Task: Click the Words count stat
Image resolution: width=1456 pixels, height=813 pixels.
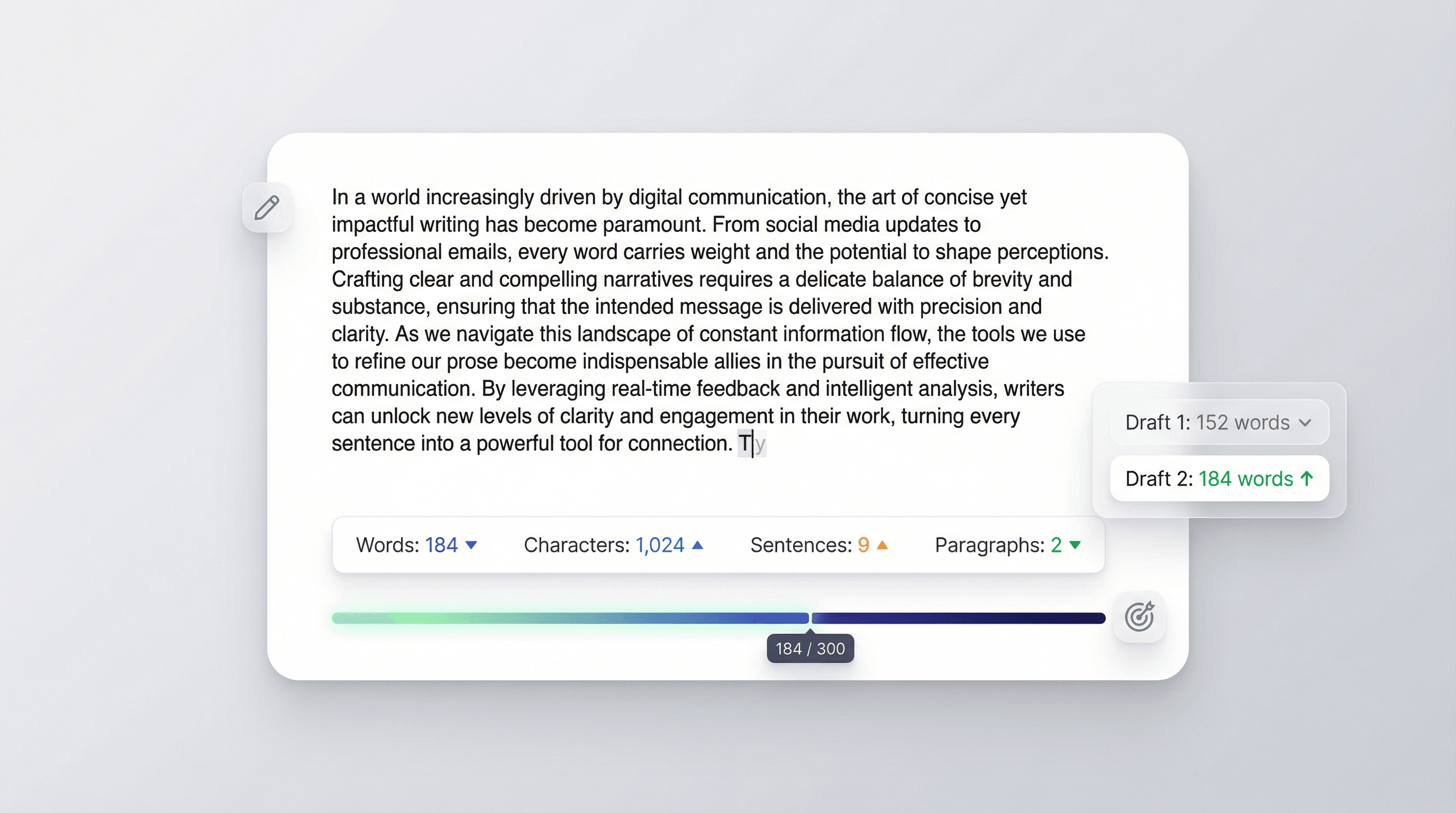Action: [x=407, y=545]
